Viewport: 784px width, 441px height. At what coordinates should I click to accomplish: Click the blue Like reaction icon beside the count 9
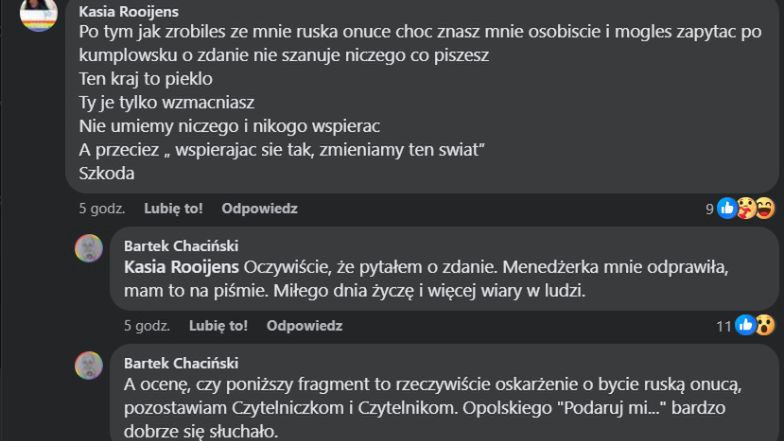(x=727, y=208)
